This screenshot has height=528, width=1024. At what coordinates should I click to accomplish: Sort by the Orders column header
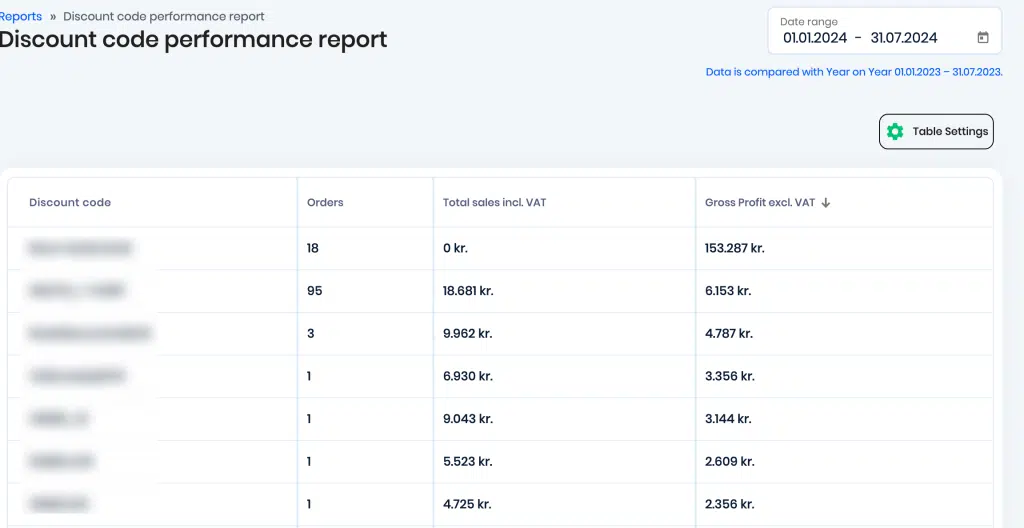(x=325, y=203)
